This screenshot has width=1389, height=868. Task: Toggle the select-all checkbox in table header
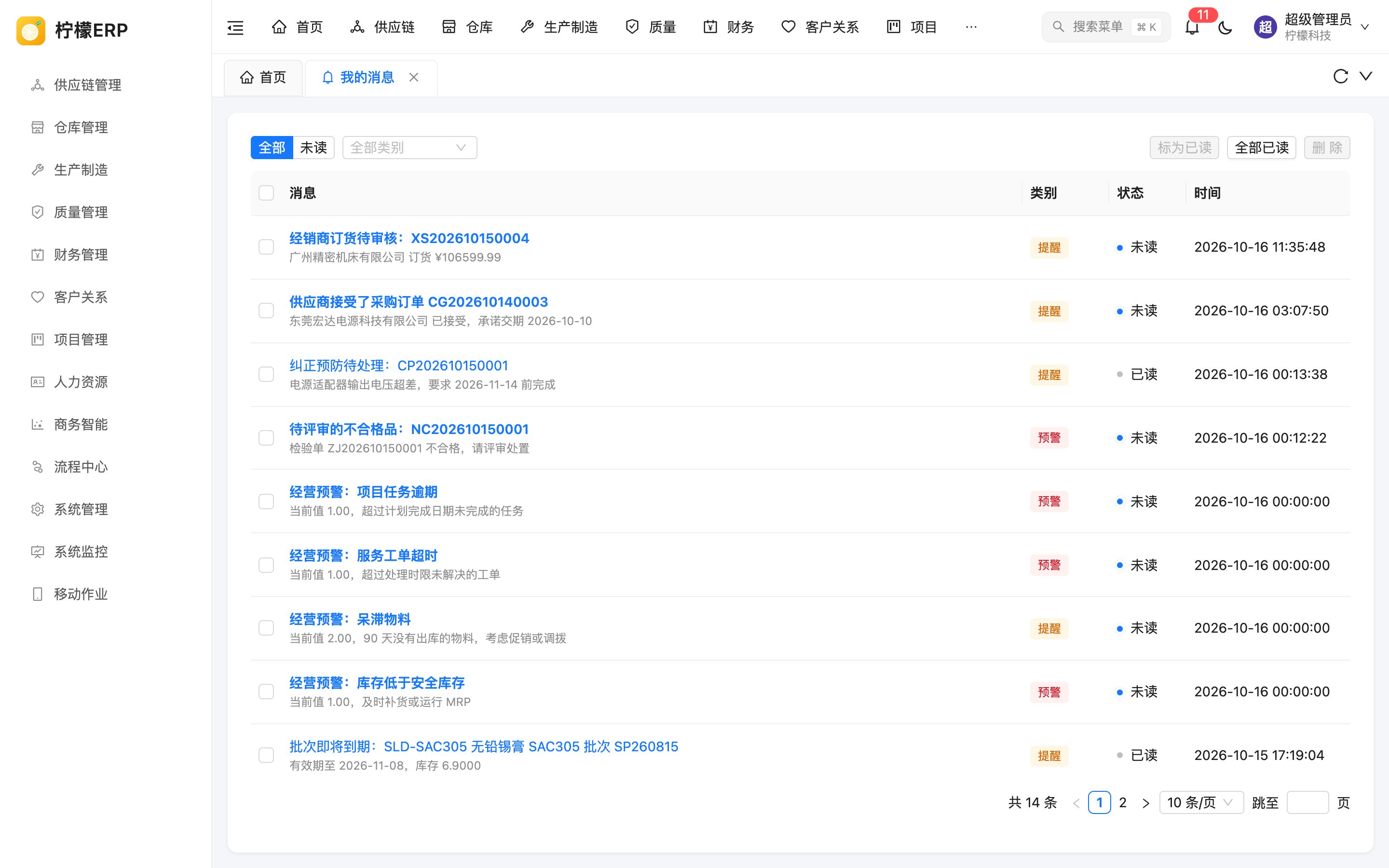point(266,193)
